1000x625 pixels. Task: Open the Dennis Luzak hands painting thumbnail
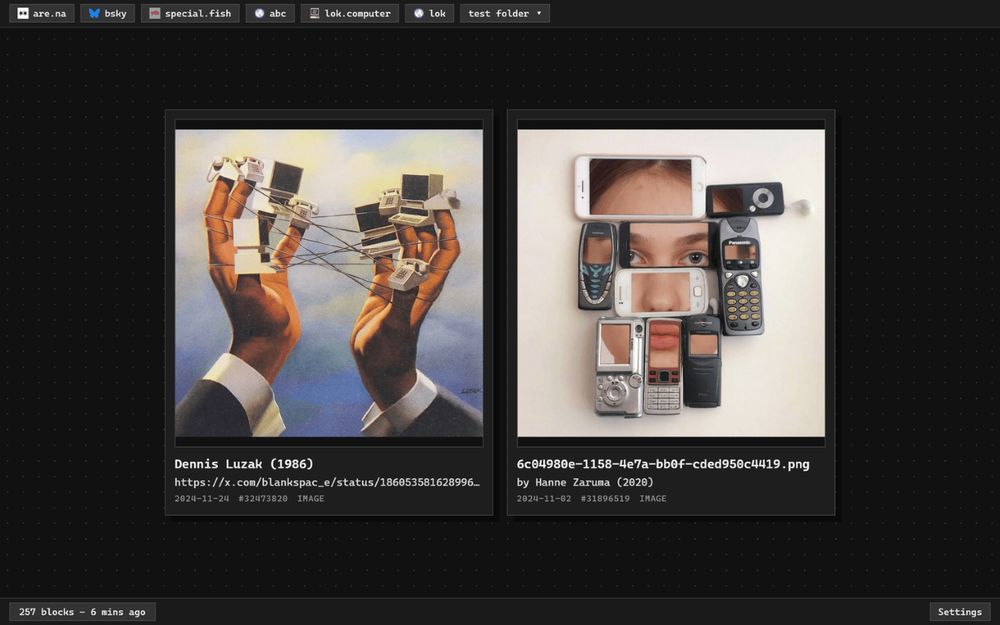(x=329, y=283)
